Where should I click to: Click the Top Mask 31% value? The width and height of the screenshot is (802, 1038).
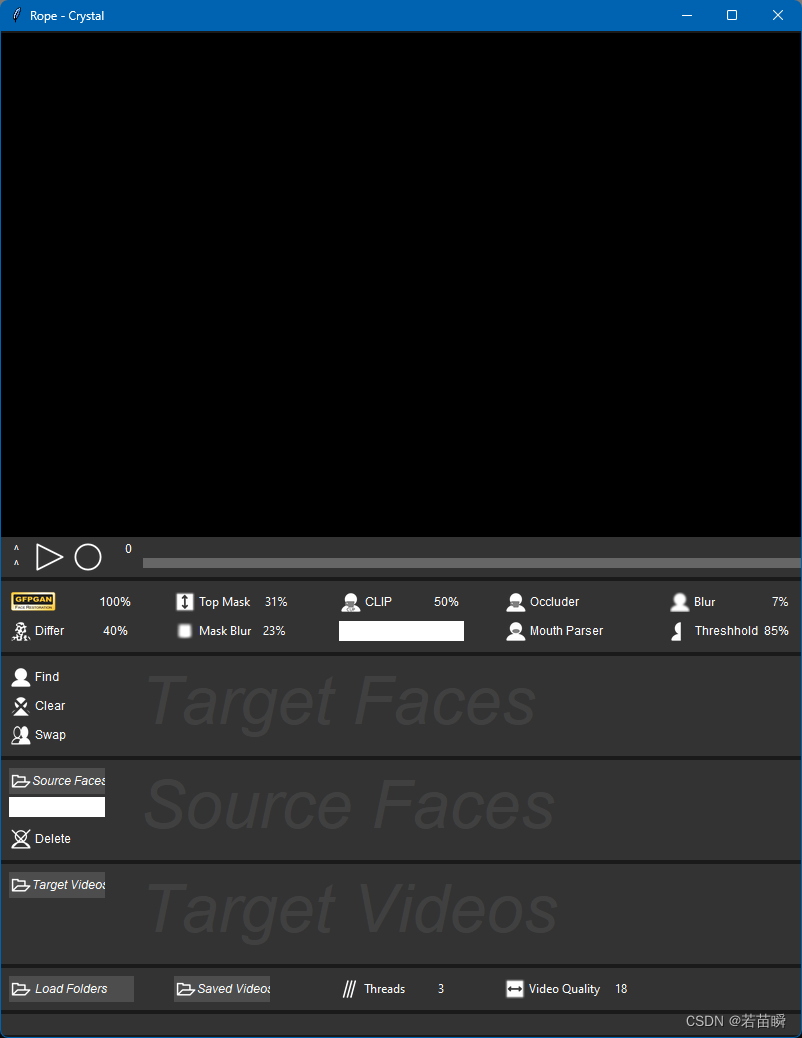[x=276, y=602]
